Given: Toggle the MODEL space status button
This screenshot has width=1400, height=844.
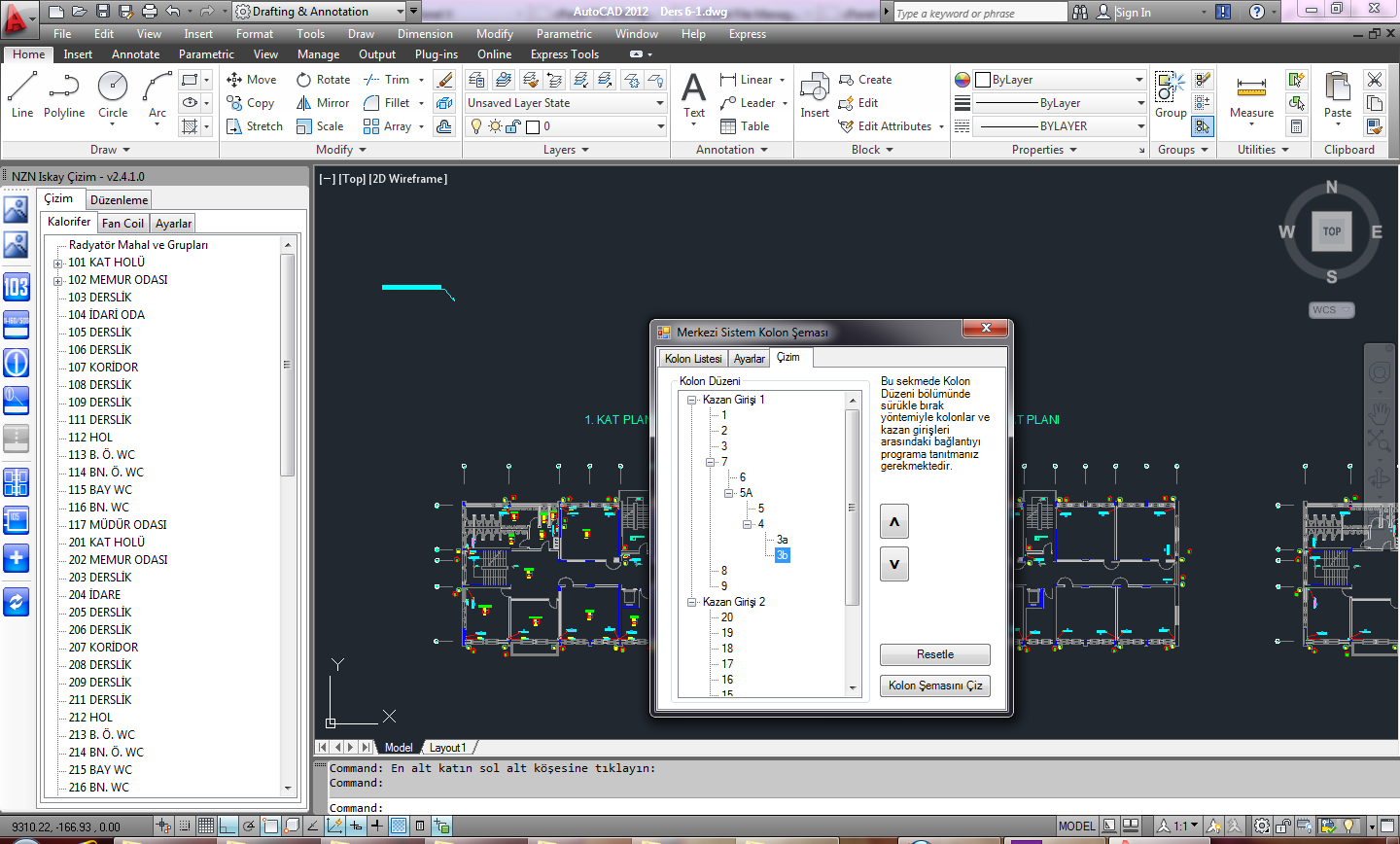Looking at the screenshot, I should 1076,826.
